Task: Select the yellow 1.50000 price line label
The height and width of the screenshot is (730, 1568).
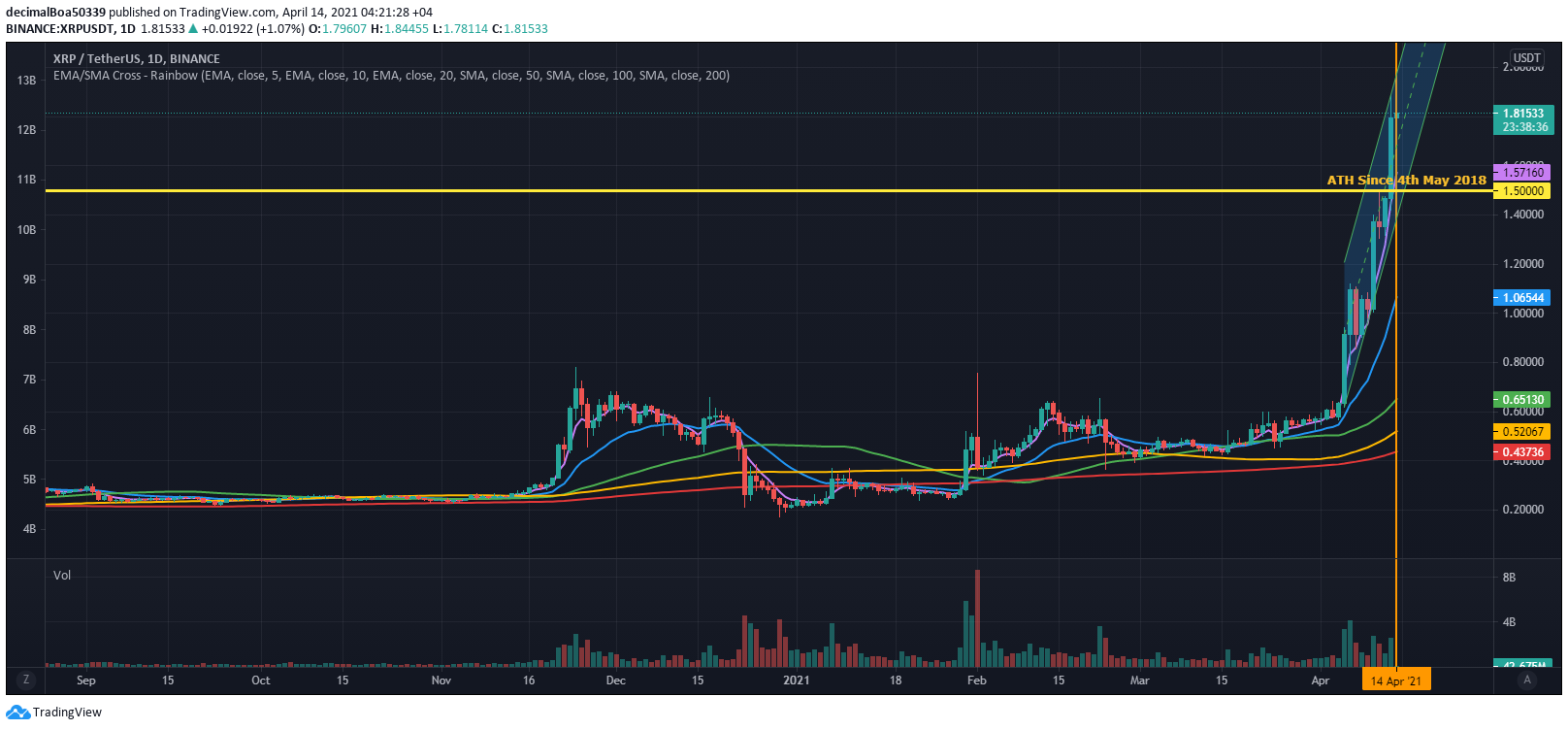Action: click(x=1522, y=191)
